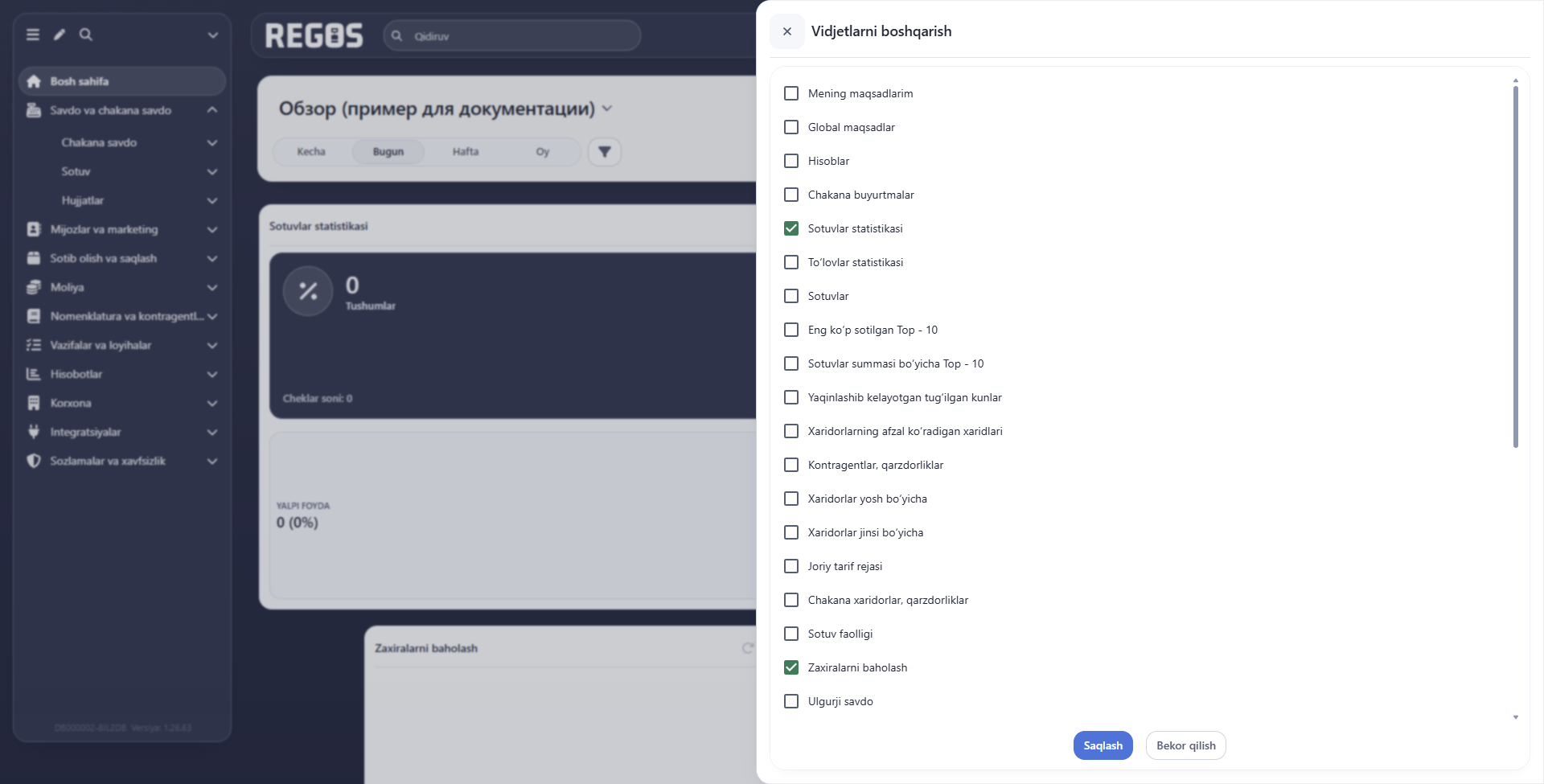Image resolution: width=1544 pixels, height=784 pixels.
Task: Open the dropdown chevron in sidebar header
Action: 212,35
